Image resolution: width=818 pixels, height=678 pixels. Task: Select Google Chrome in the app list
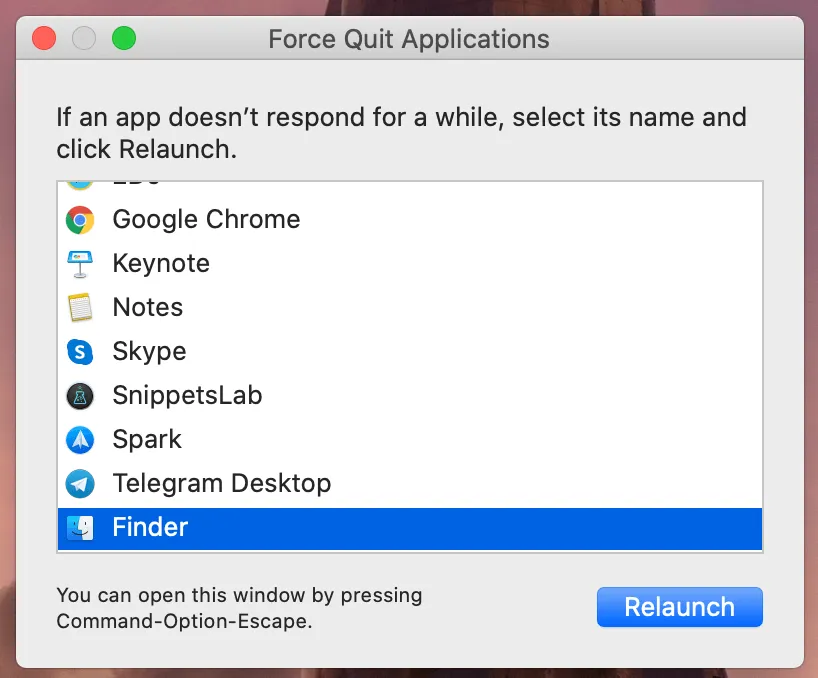410,220
